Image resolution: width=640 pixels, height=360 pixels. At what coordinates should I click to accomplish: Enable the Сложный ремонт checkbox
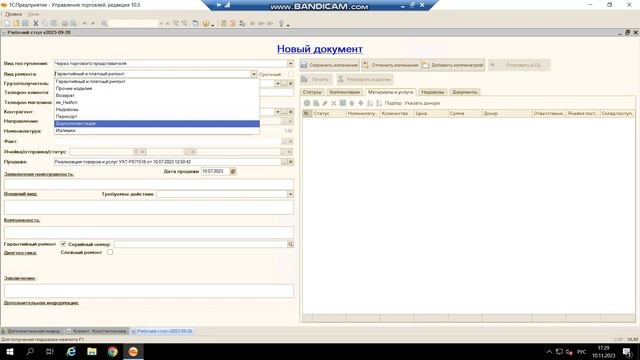tap(110, 252)
